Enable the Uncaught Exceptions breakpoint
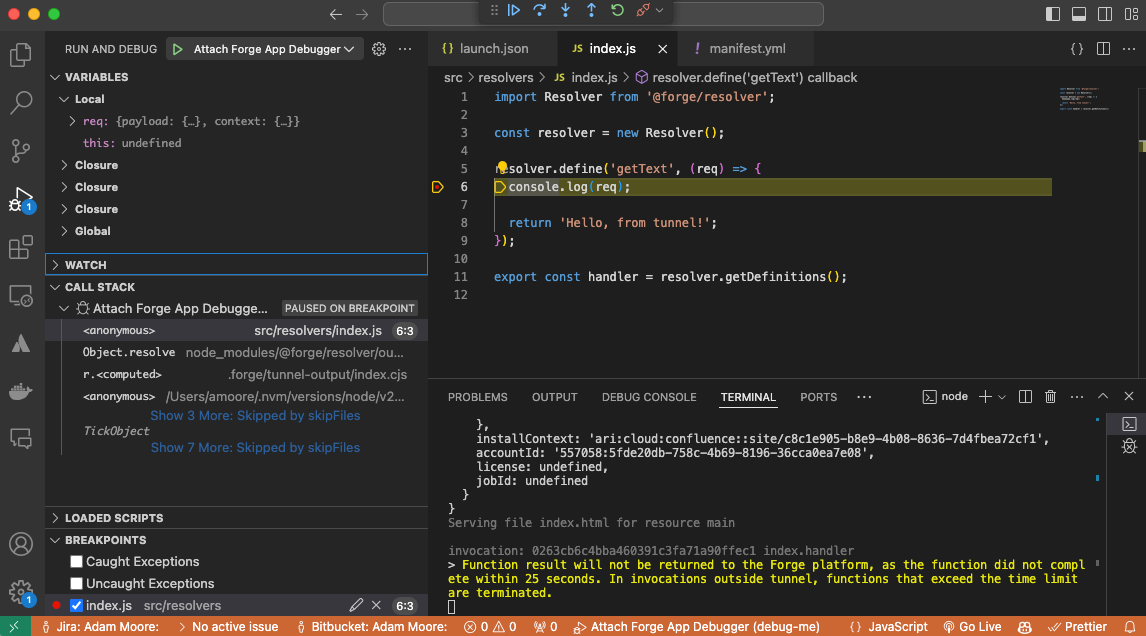The width and height of the screenshot is (1146, 636). (76, 583)
